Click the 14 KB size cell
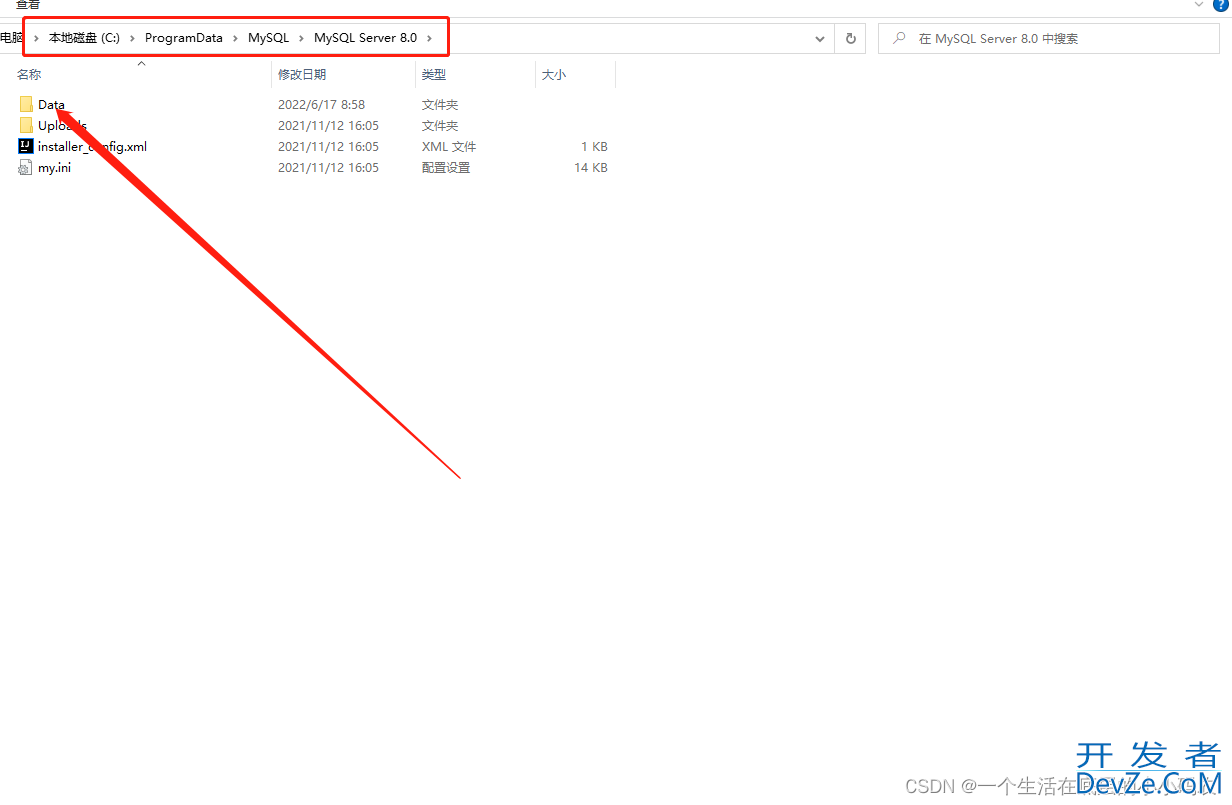Image resolution: width=1232 pixels, height=805 pixels. tap(590, 167)
